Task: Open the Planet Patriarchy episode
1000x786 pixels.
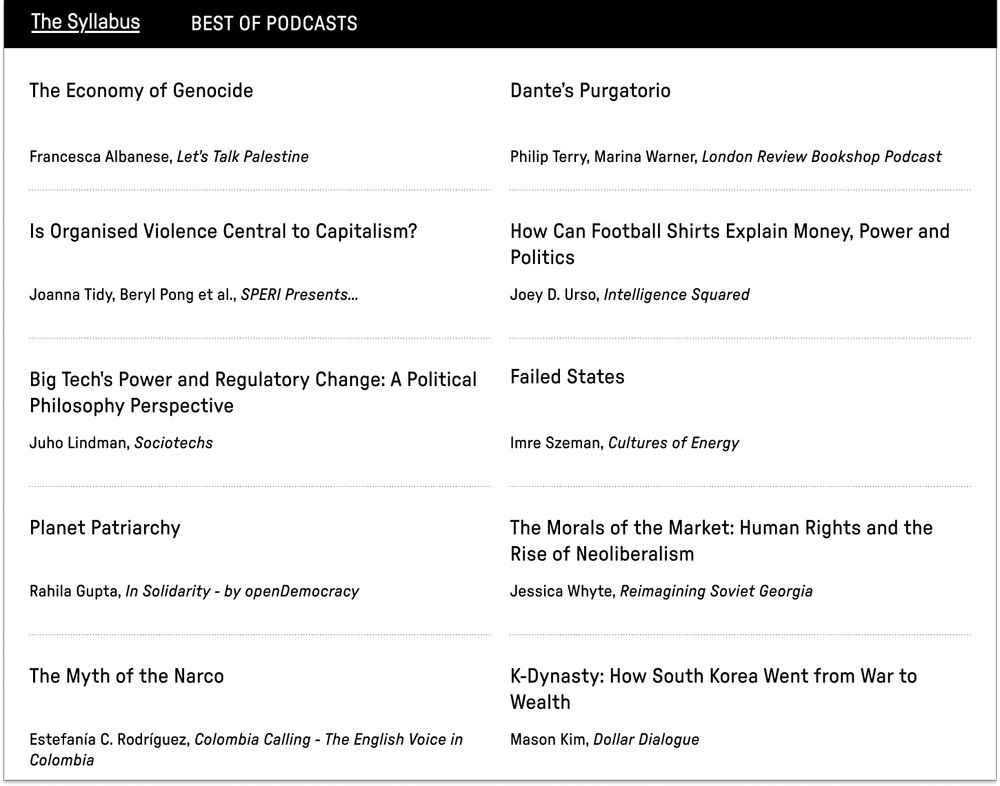Action: [x=105, y=528]
